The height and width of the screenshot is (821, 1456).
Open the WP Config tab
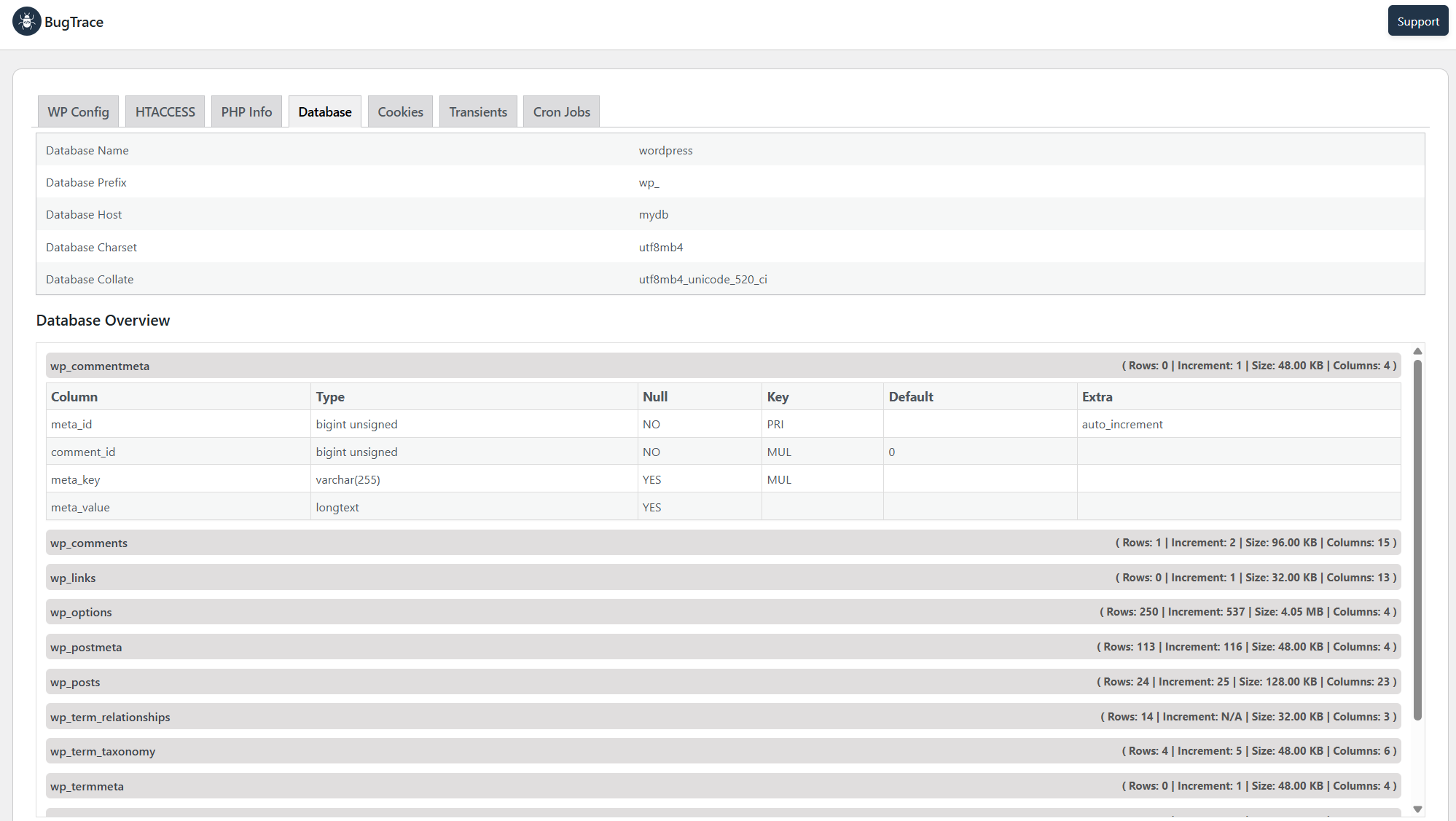point(78,111)
